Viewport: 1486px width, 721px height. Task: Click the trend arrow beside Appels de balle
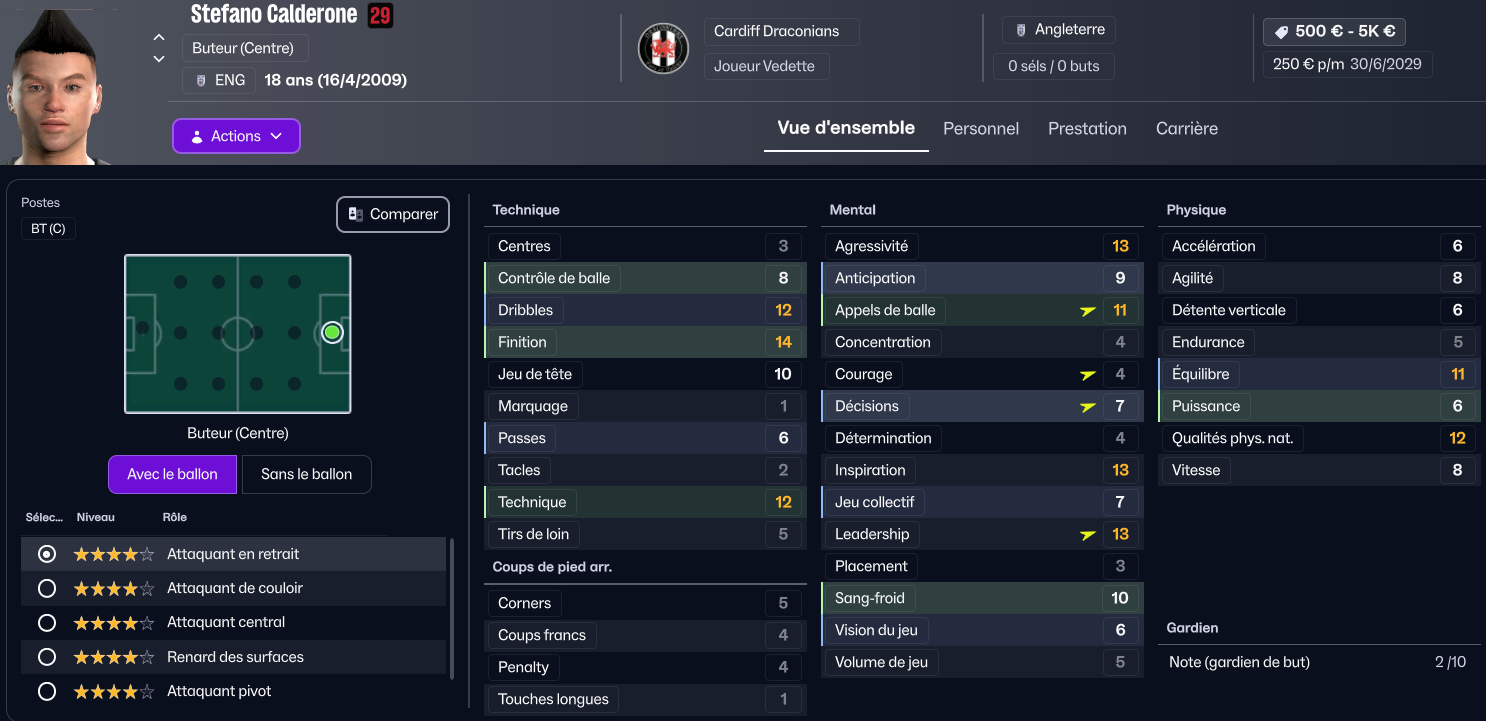click(1088, 311)
